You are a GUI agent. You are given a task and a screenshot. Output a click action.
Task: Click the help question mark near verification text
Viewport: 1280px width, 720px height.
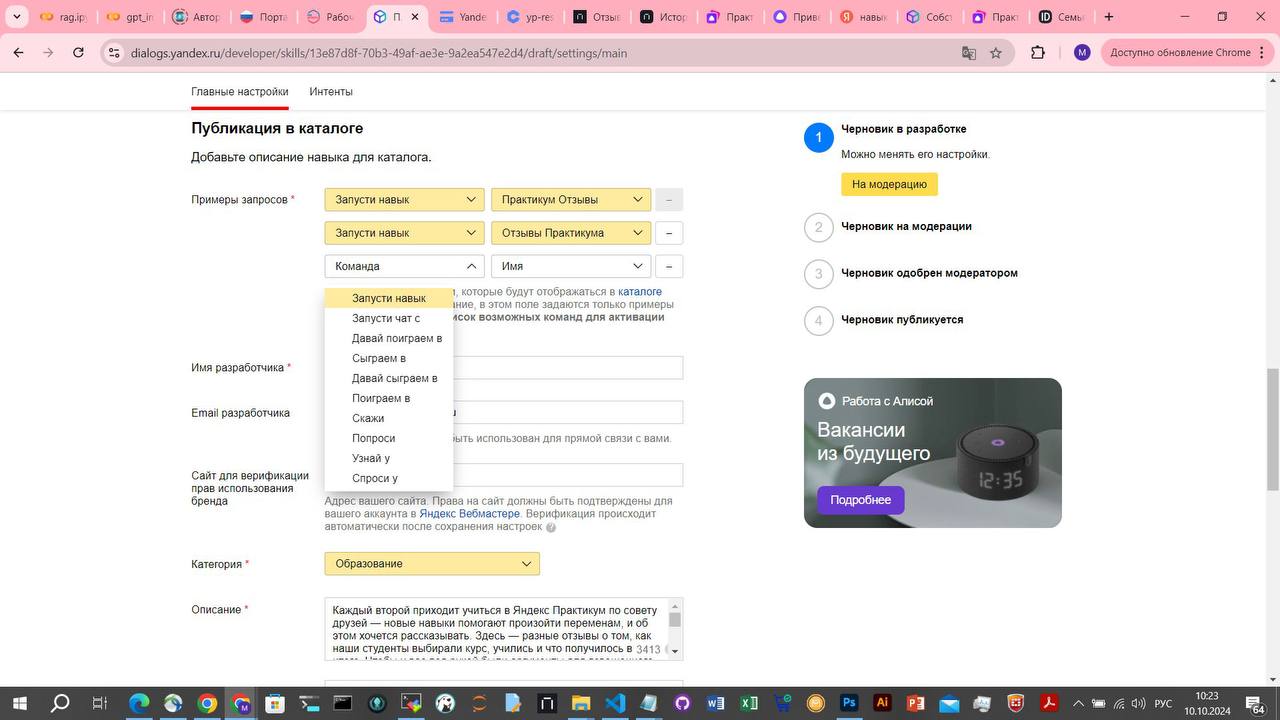click(551, 527)
